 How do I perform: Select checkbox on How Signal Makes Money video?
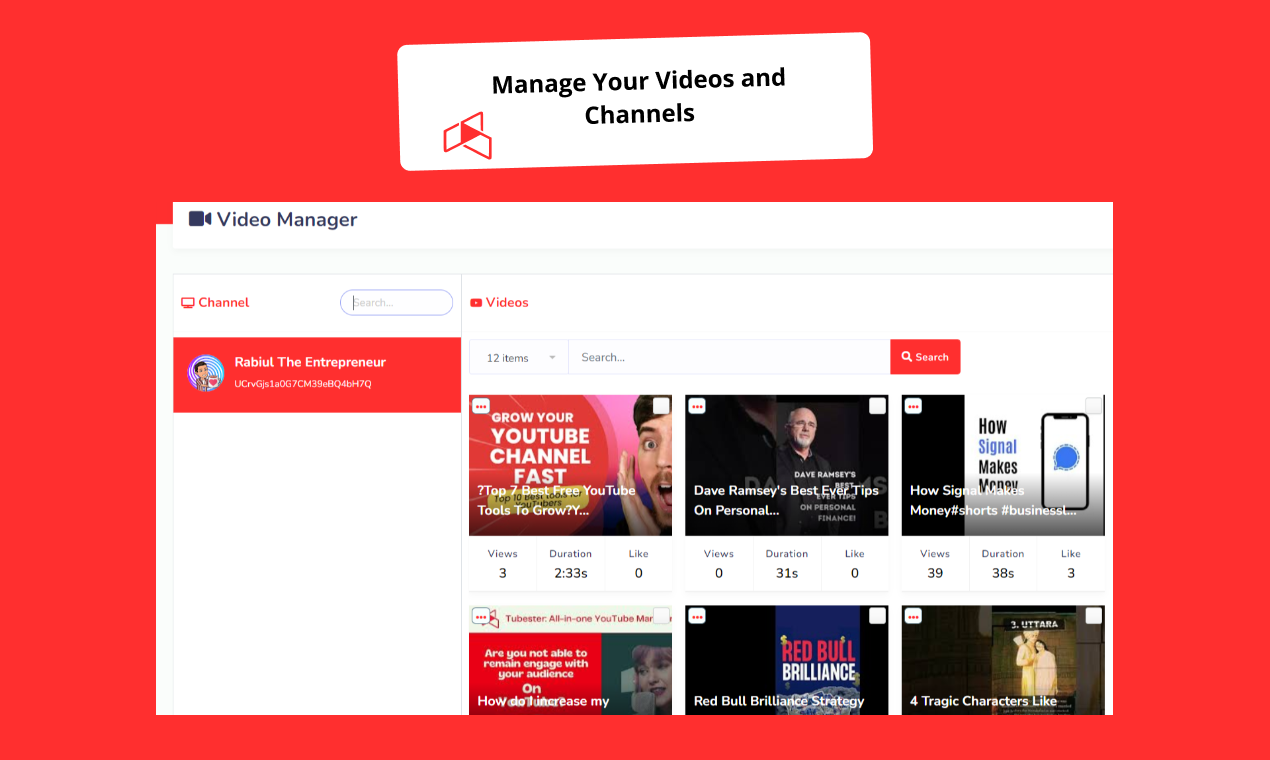pos(1094,406)
